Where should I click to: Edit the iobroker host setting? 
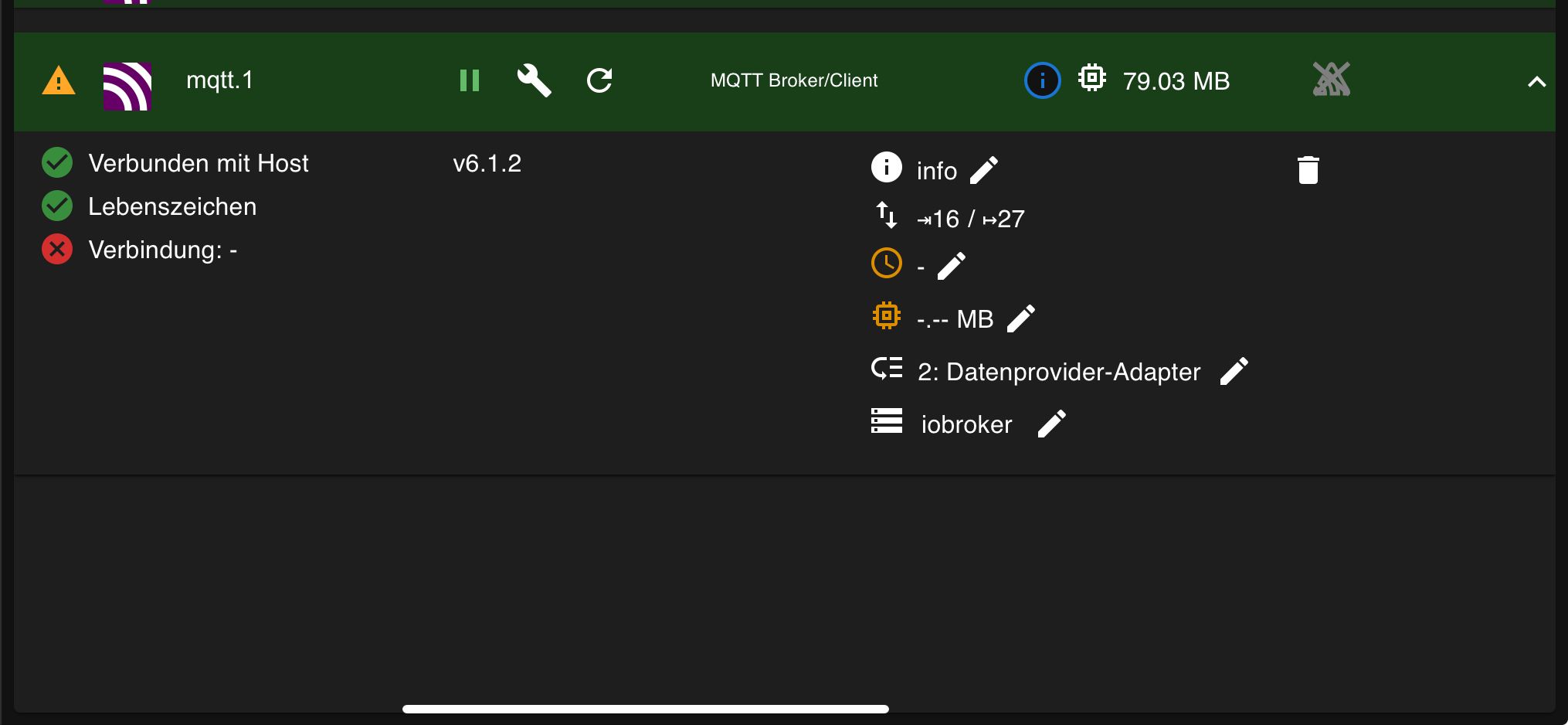1051,424
